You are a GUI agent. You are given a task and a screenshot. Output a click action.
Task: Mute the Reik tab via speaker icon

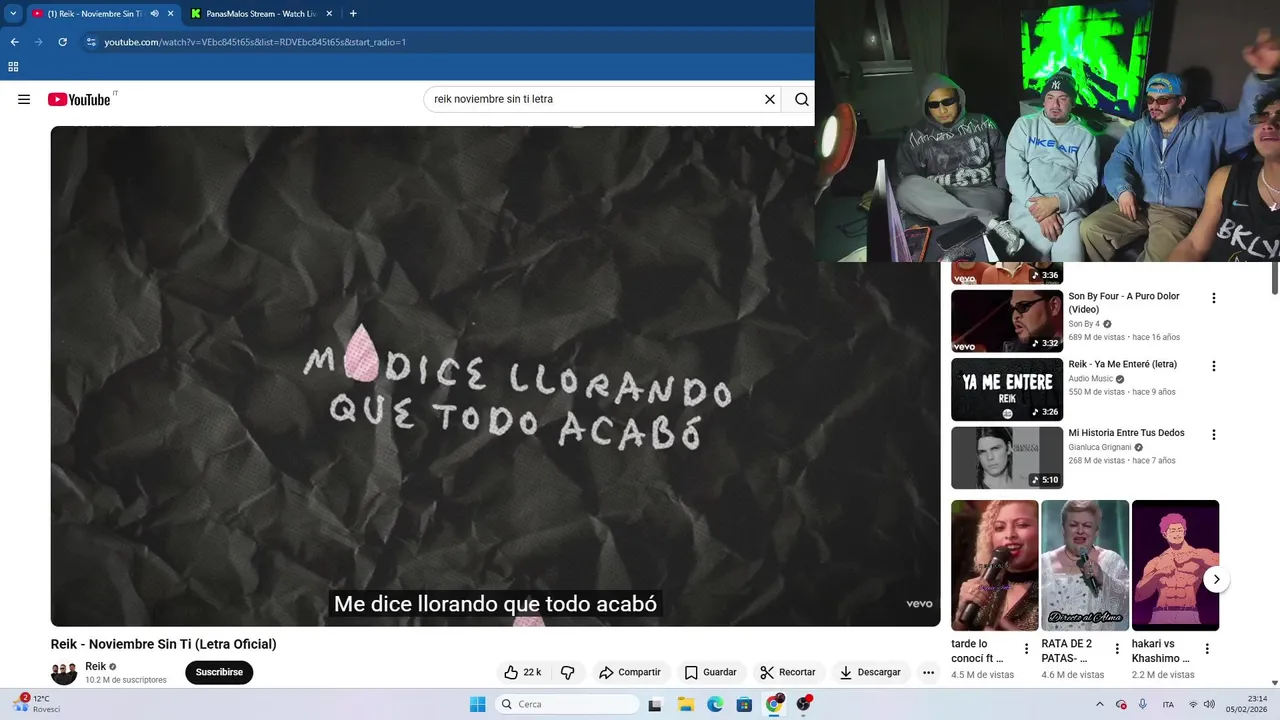coord(154,14)
